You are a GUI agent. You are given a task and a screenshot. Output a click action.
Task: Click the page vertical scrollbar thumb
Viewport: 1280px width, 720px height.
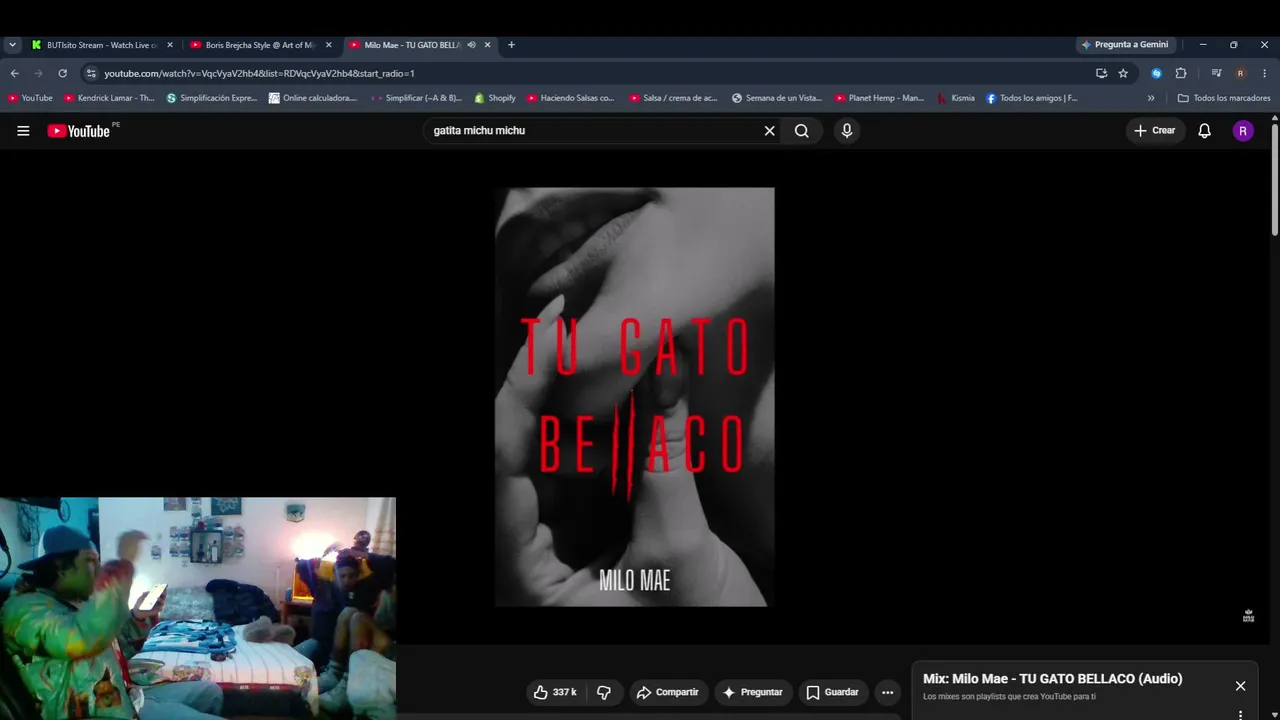1275,181
